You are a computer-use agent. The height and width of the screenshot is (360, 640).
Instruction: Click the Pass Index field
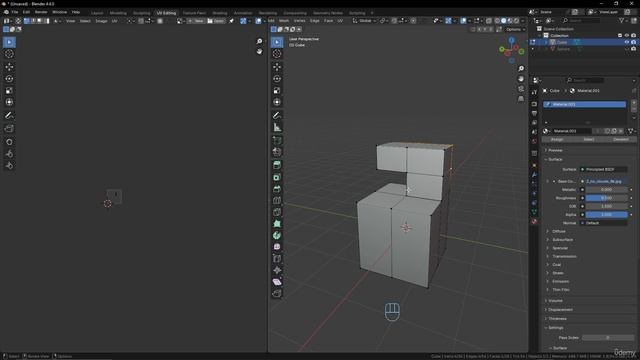(608, 338)
